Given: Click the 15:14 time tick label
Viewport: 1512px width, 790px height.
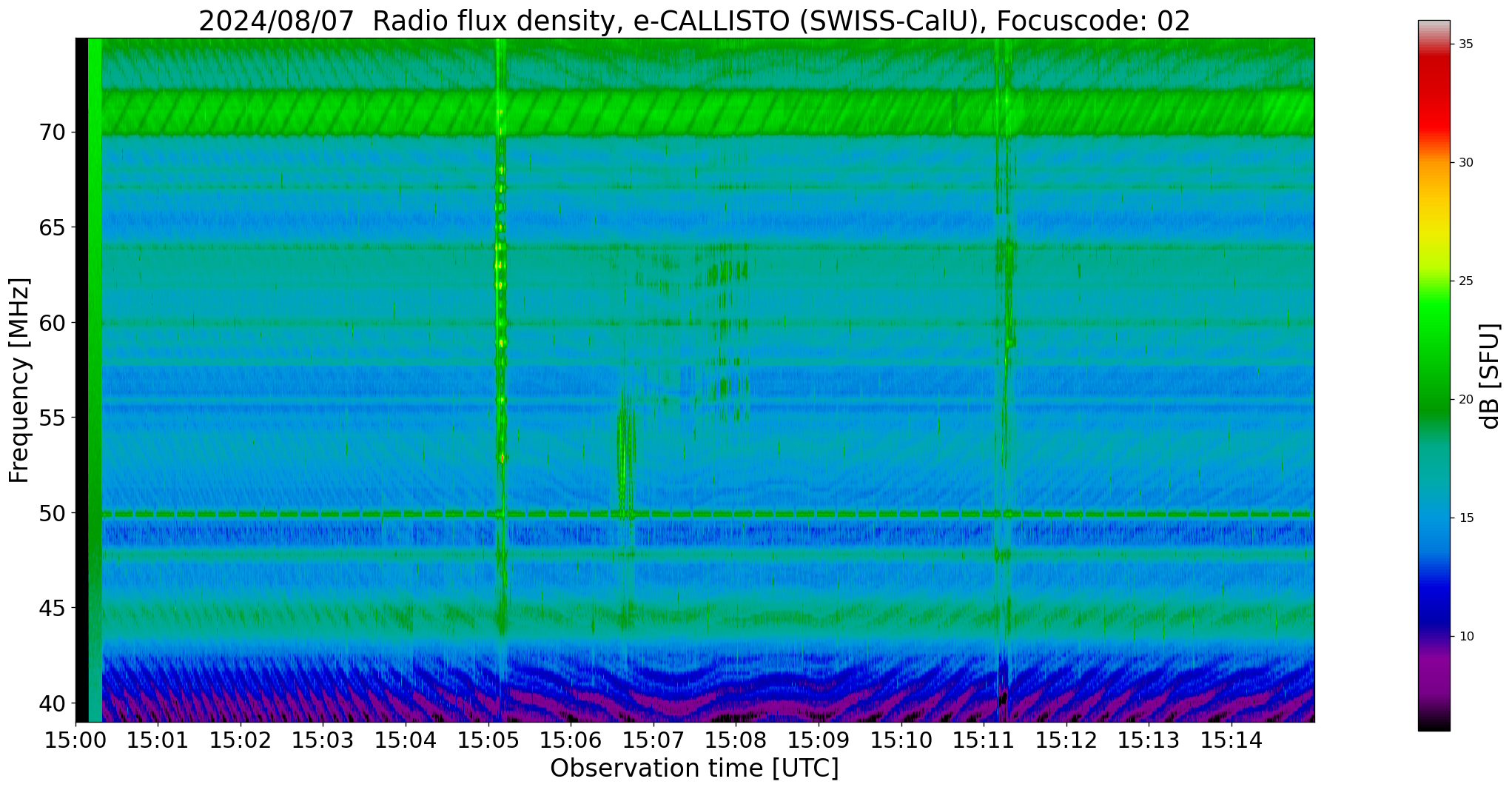Looking at the screenshot, I should 1232,740.
